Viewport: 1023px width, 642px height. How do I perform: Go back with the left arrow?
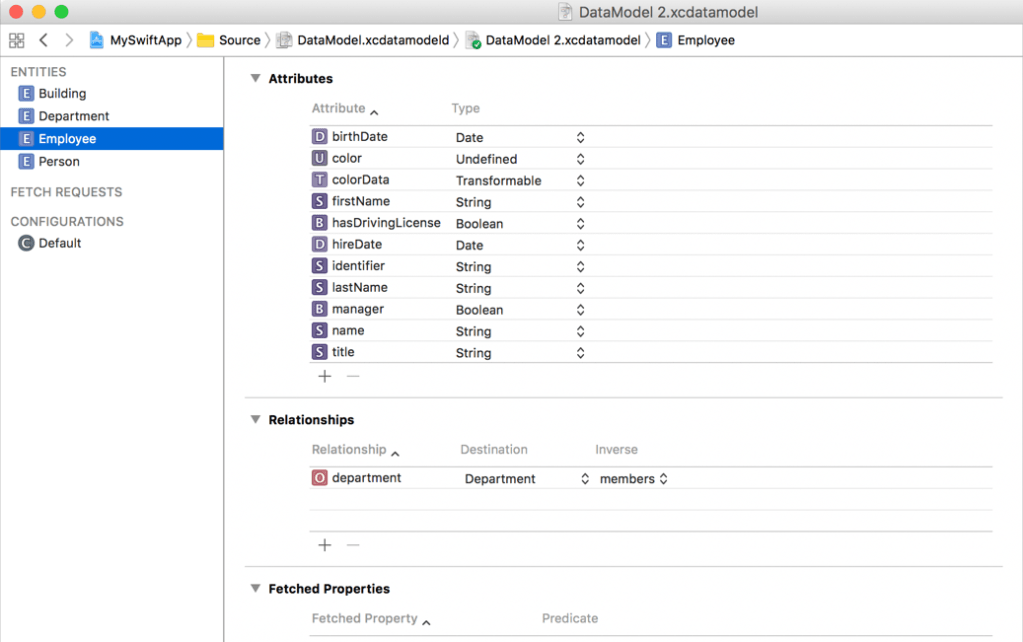tap(43, 40)
